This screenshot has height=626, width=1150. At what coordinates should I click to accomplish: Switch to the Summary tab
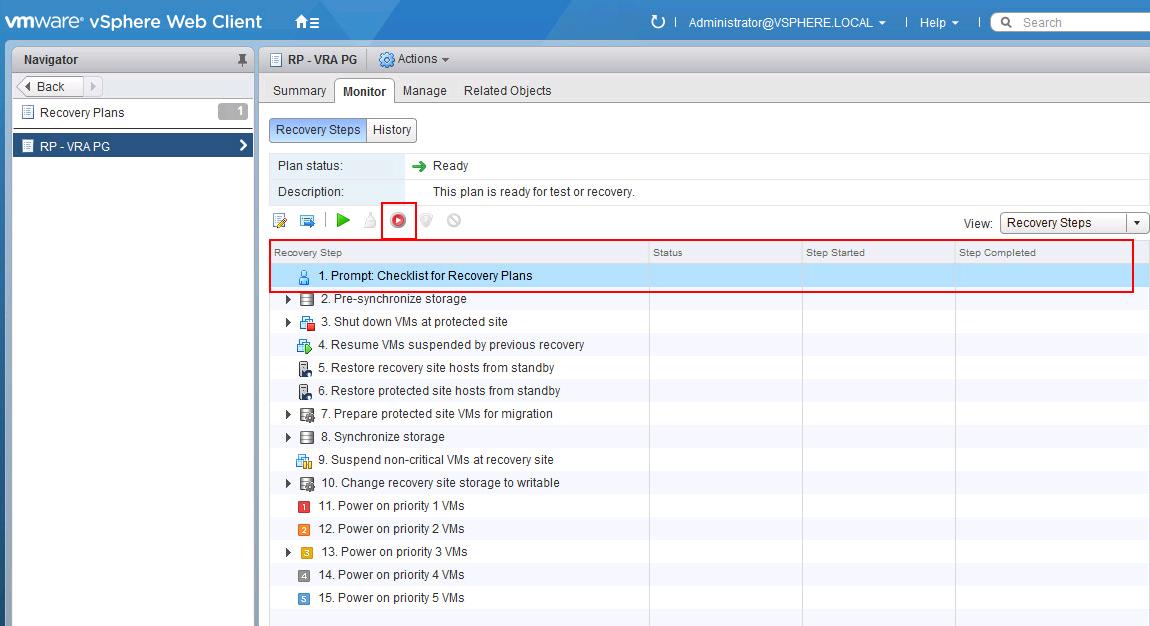tap(299, 91)
